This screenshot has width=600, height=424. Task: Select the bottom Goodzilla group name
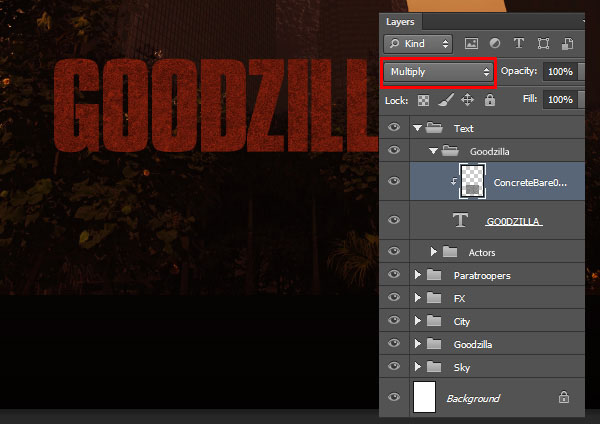(x=473, y=344)
